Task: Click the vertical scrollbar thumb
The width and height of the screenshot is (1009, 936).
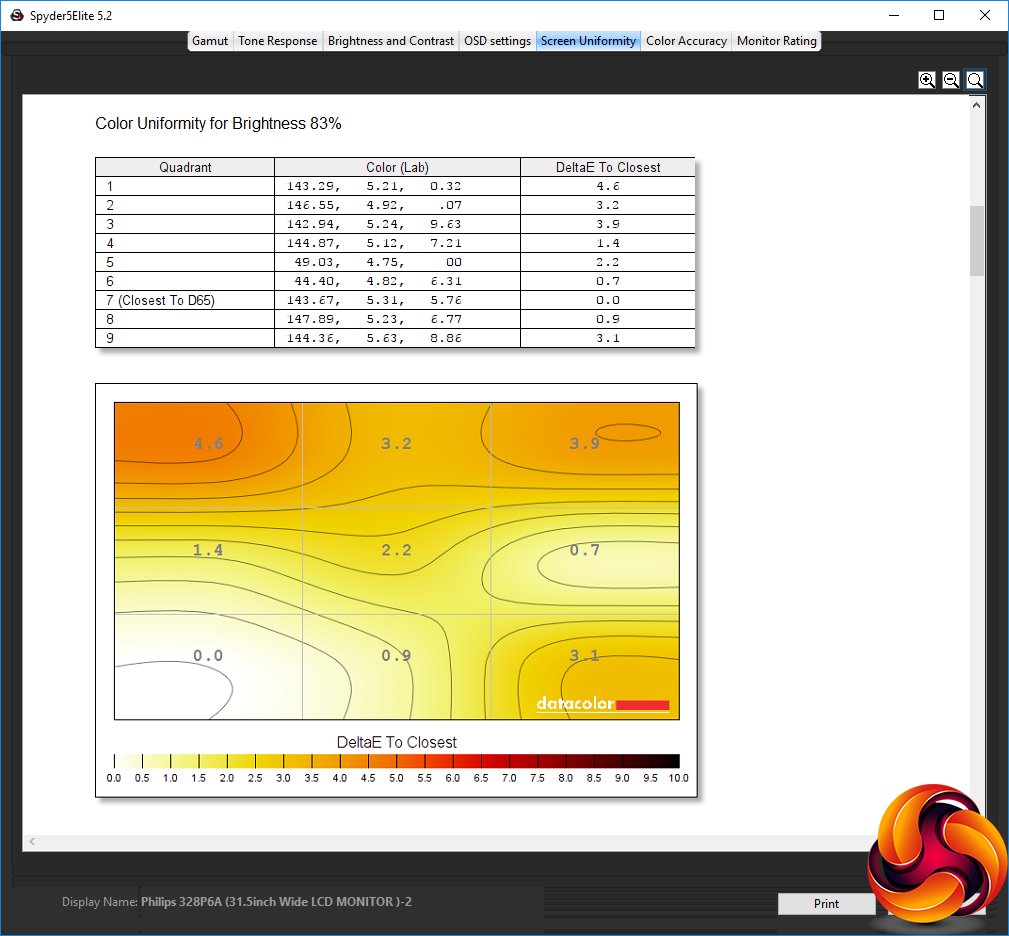Action: click(x=977, y=241)
